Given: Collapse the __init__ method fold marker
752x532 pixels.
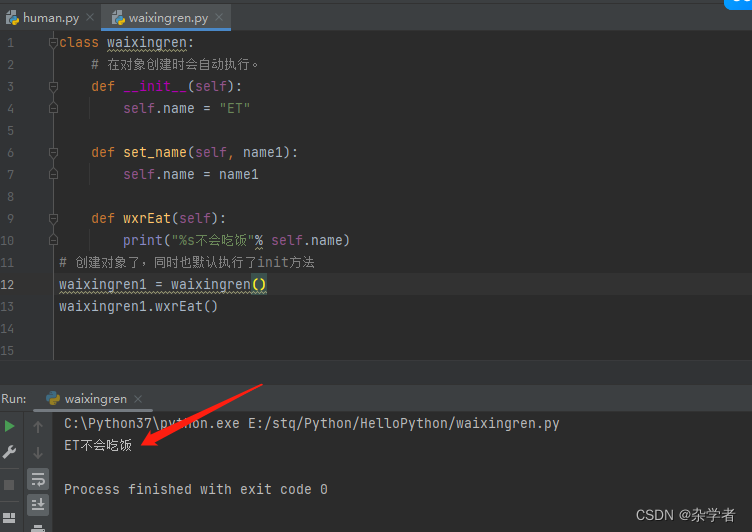Looking at the screenshot, I should point(53,87).
